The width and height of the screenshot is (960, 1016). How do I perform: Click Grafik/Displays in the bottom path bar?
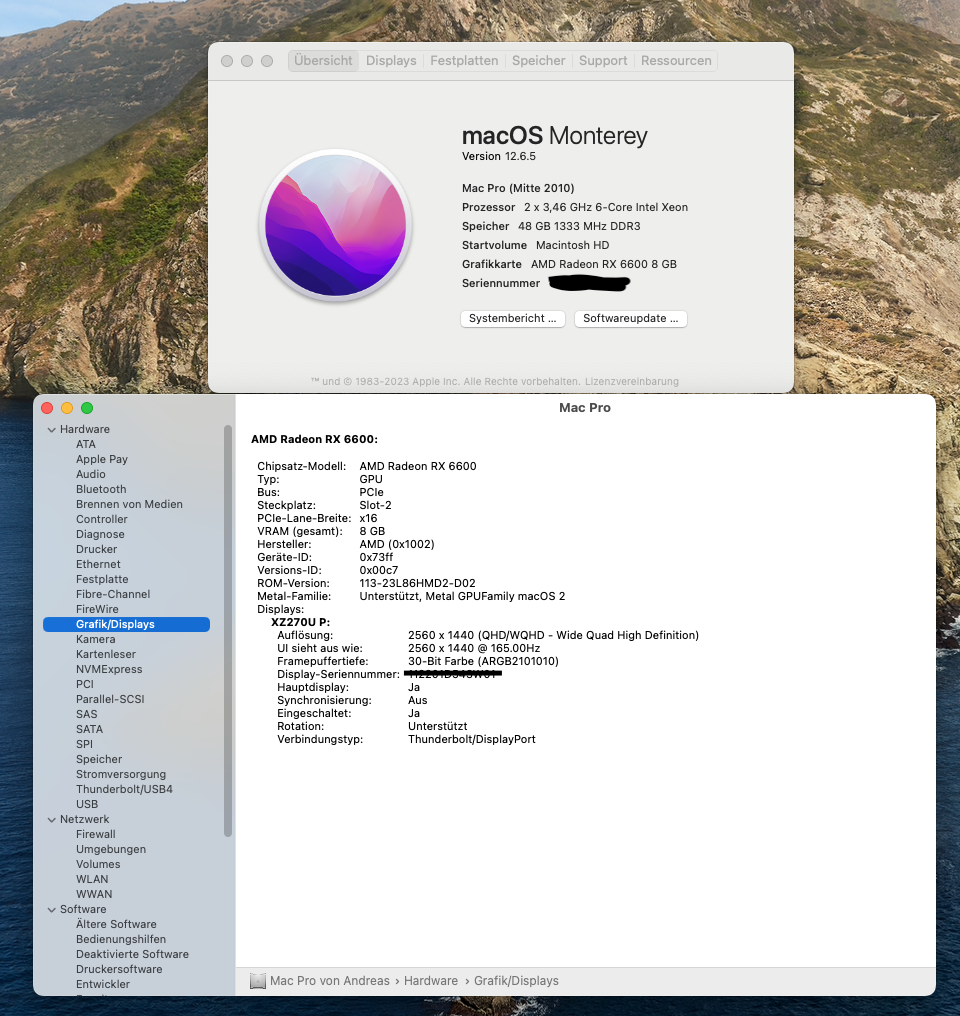pyautogui.click(x=516, y=981)
